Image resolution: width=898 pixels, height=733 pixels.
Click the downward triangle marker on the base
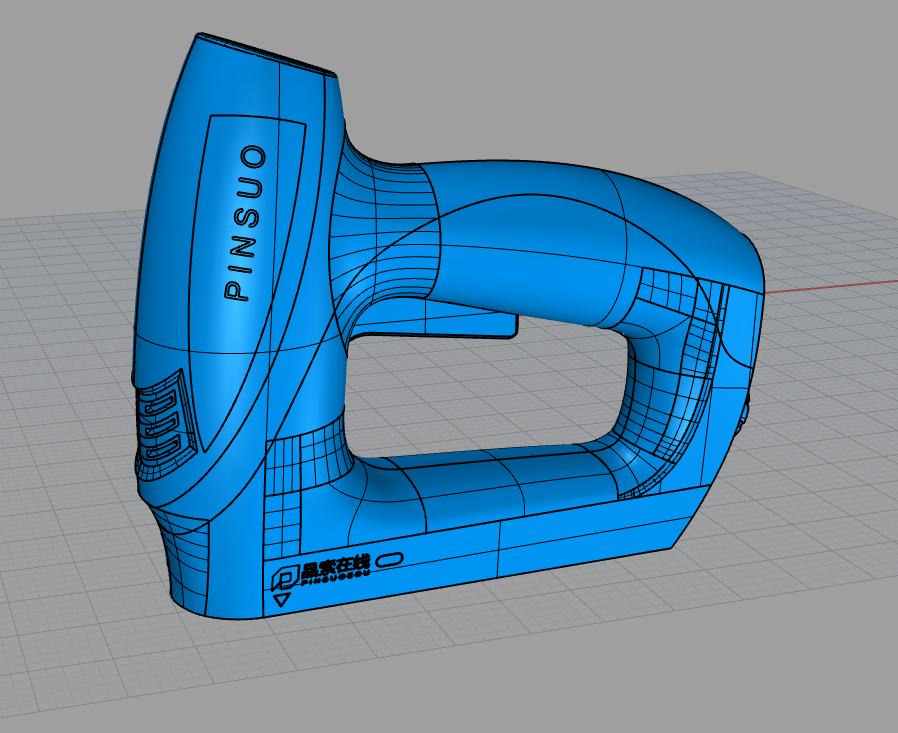click(281, 600)
